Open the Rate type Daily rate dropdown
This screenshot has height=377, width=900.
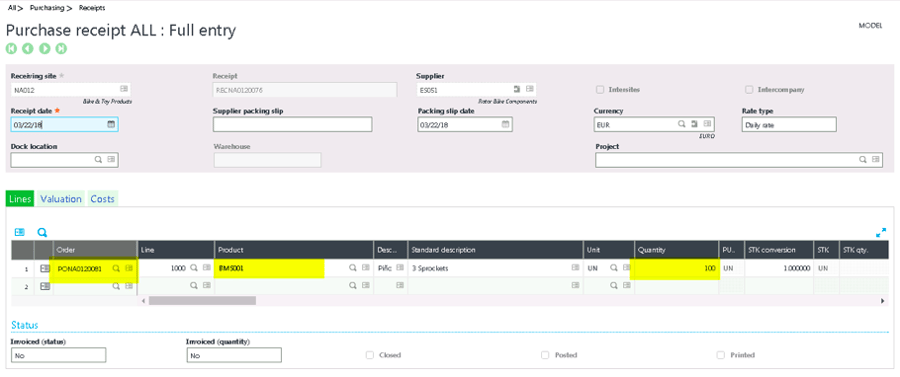[789, 125]
